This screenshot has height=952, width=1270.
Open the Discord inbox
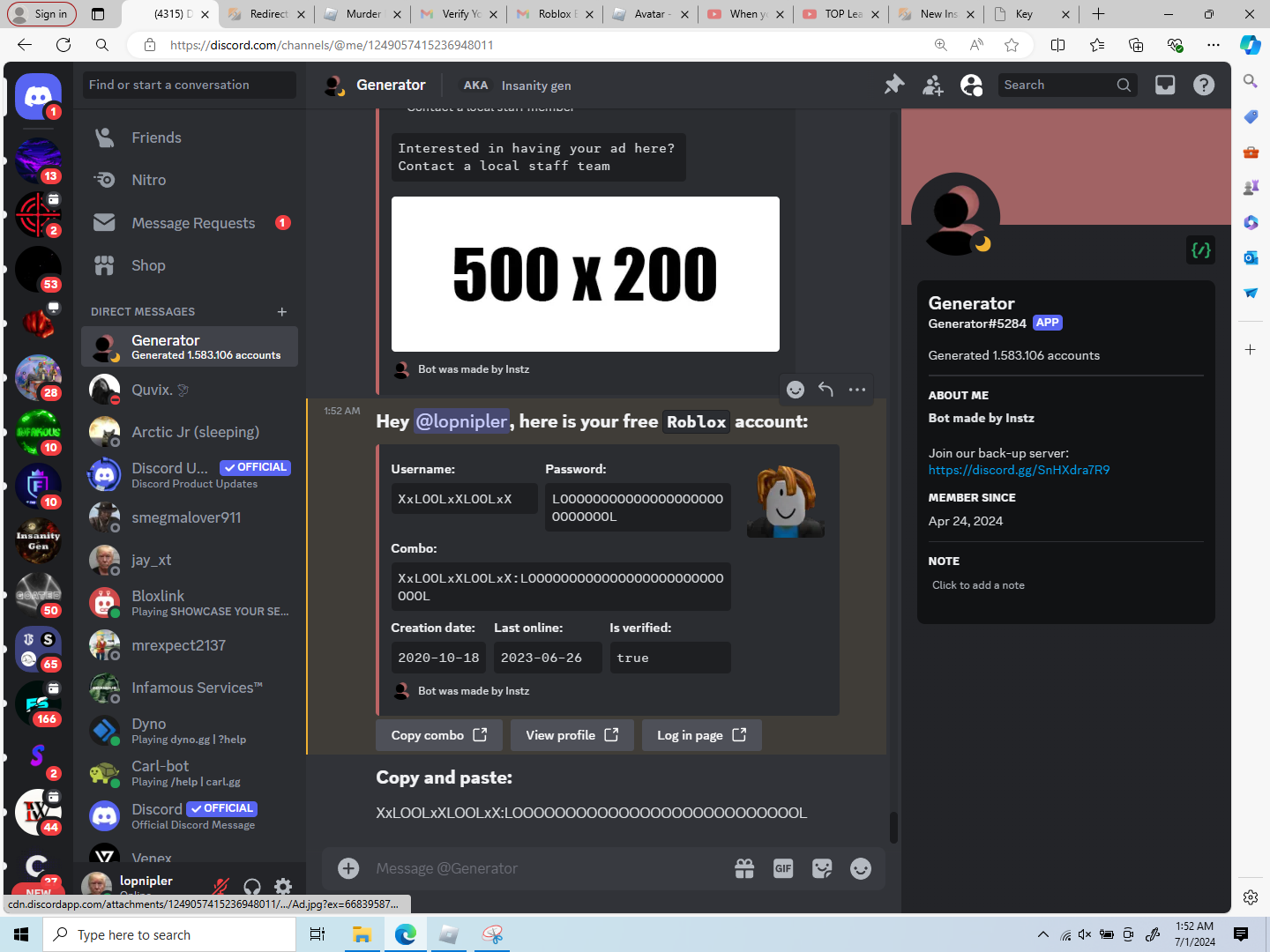(x=1165, y=85)
